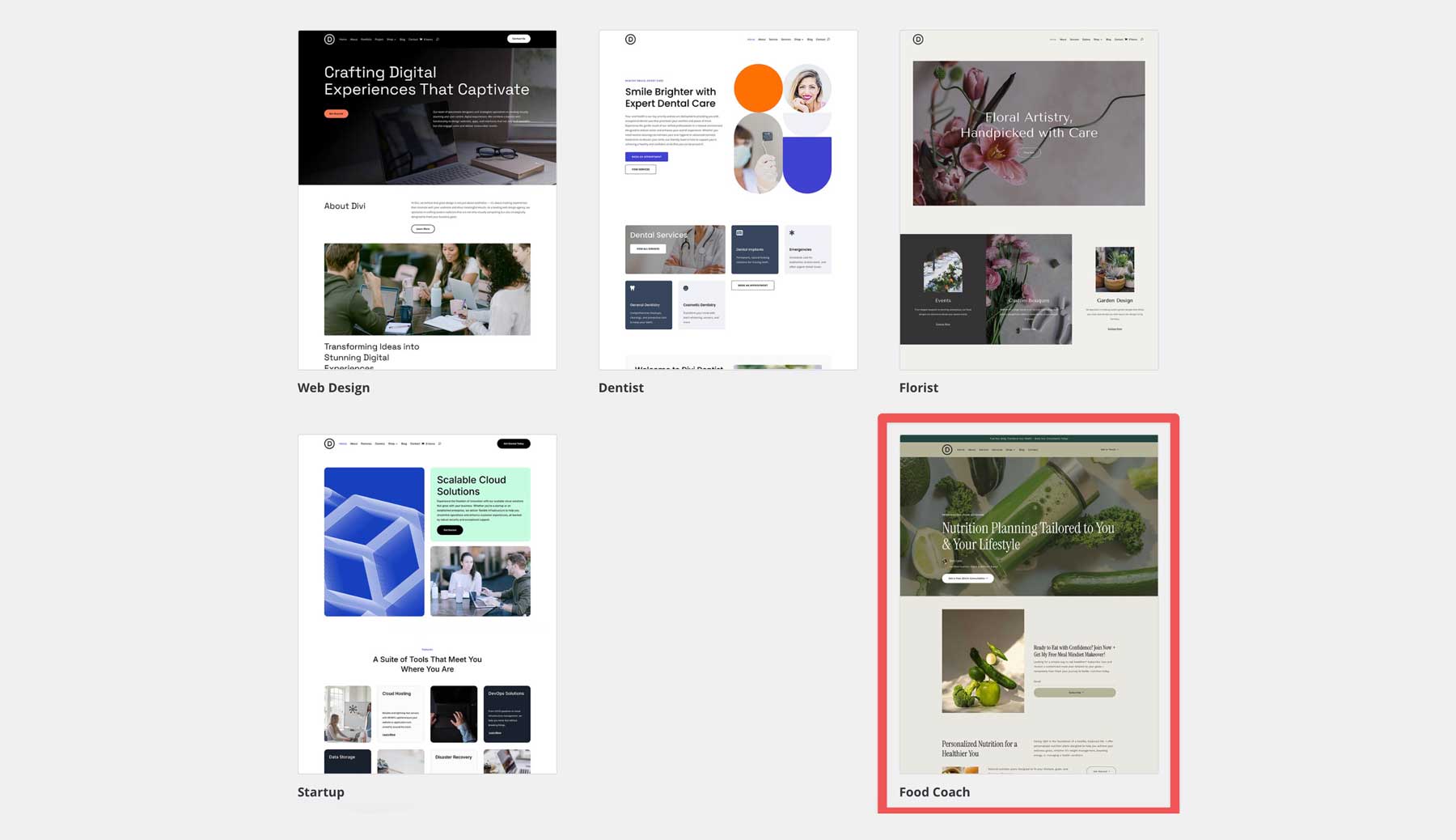
Task: Select the search icon in the Florist navbar
Action: pyautogui.click(x=1142, y=39)
